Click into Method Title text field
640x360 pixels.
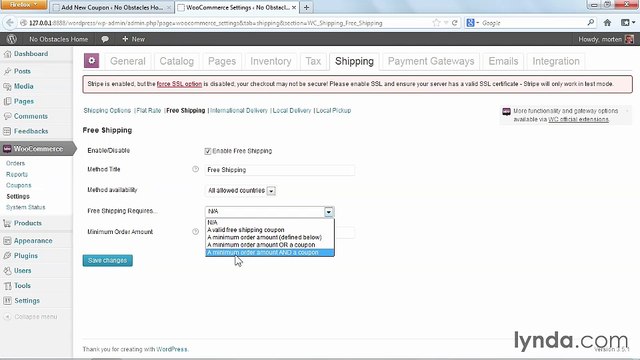[x=279, y=170]
